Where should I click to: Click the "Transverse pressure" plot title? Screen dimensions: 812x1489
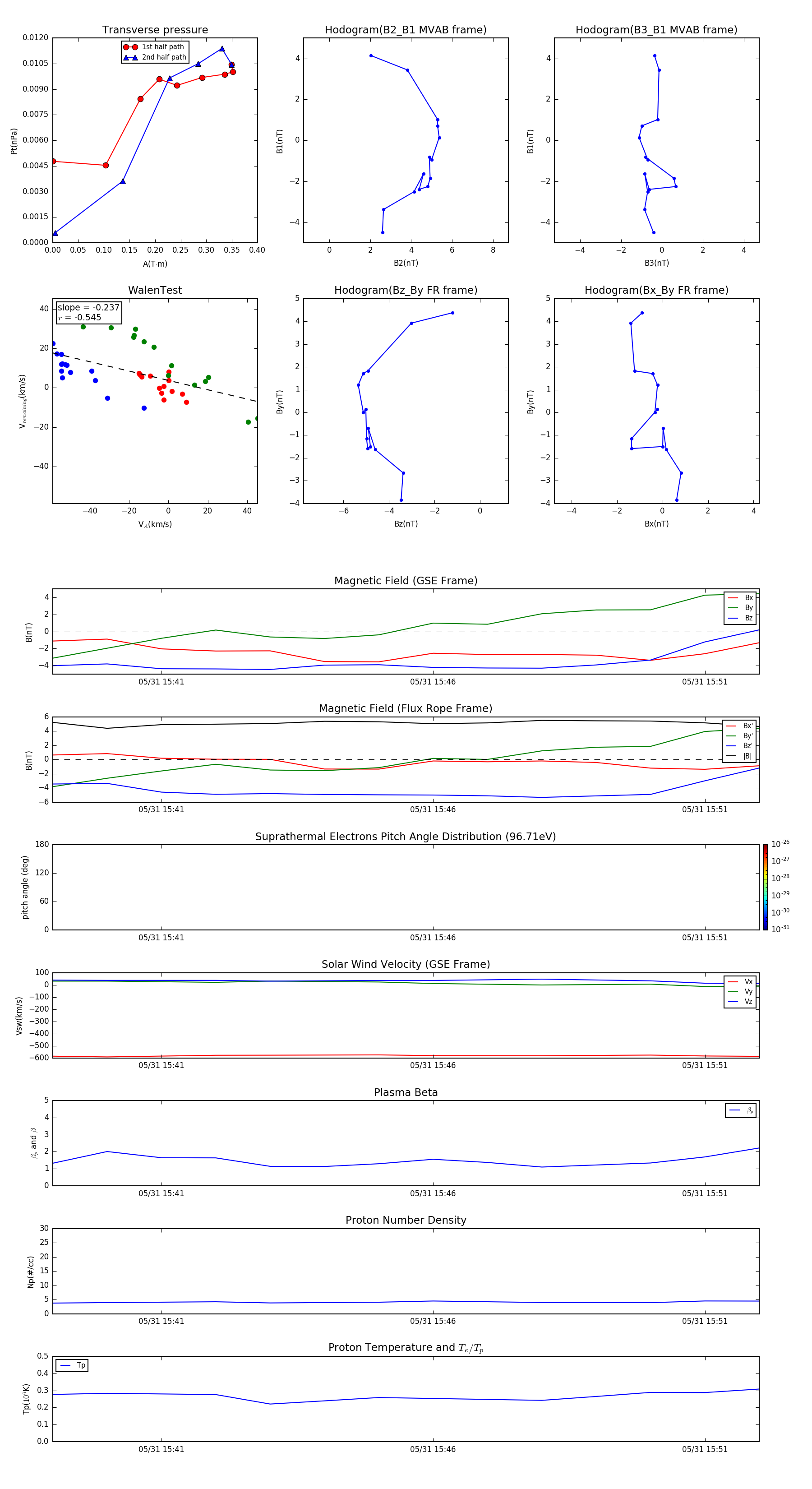click(x=155, y=30)
